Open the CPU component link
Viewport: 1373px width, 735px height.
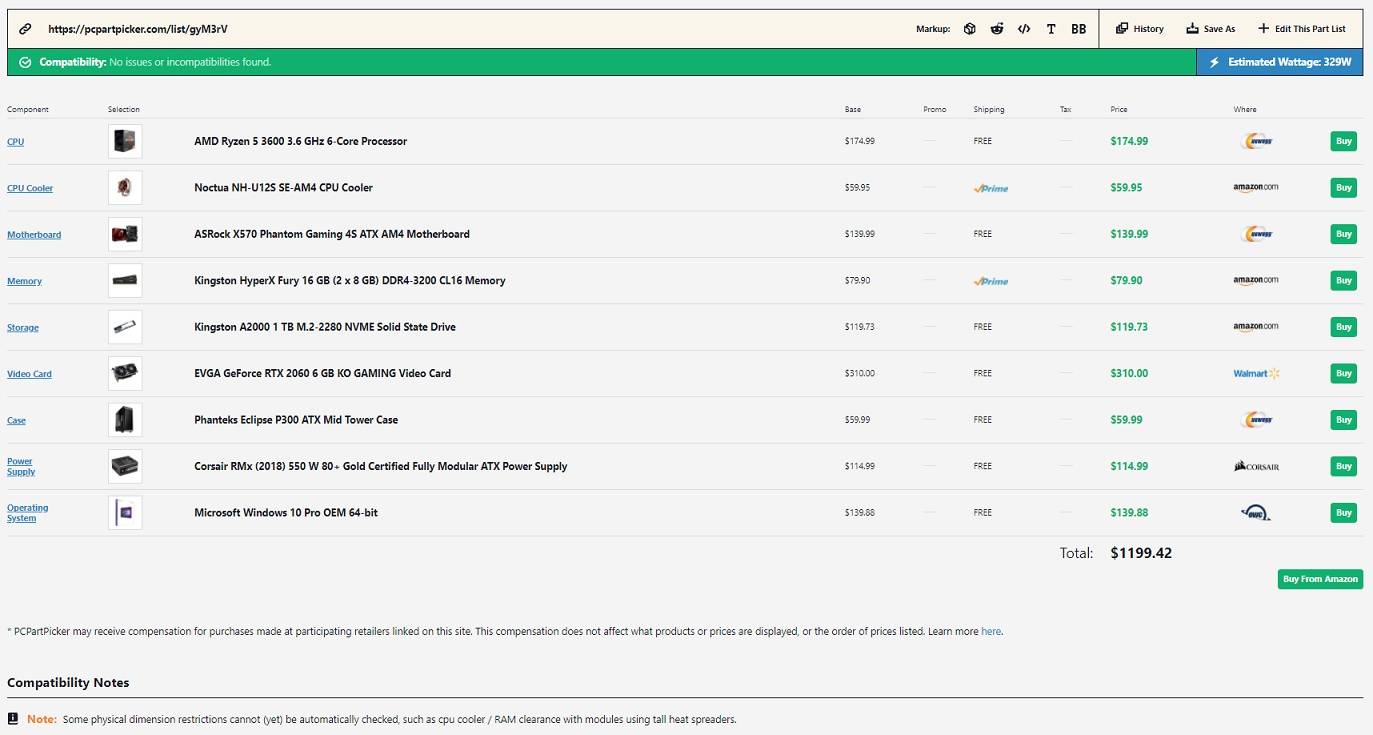pyautogui.click(x=16, y=142)
